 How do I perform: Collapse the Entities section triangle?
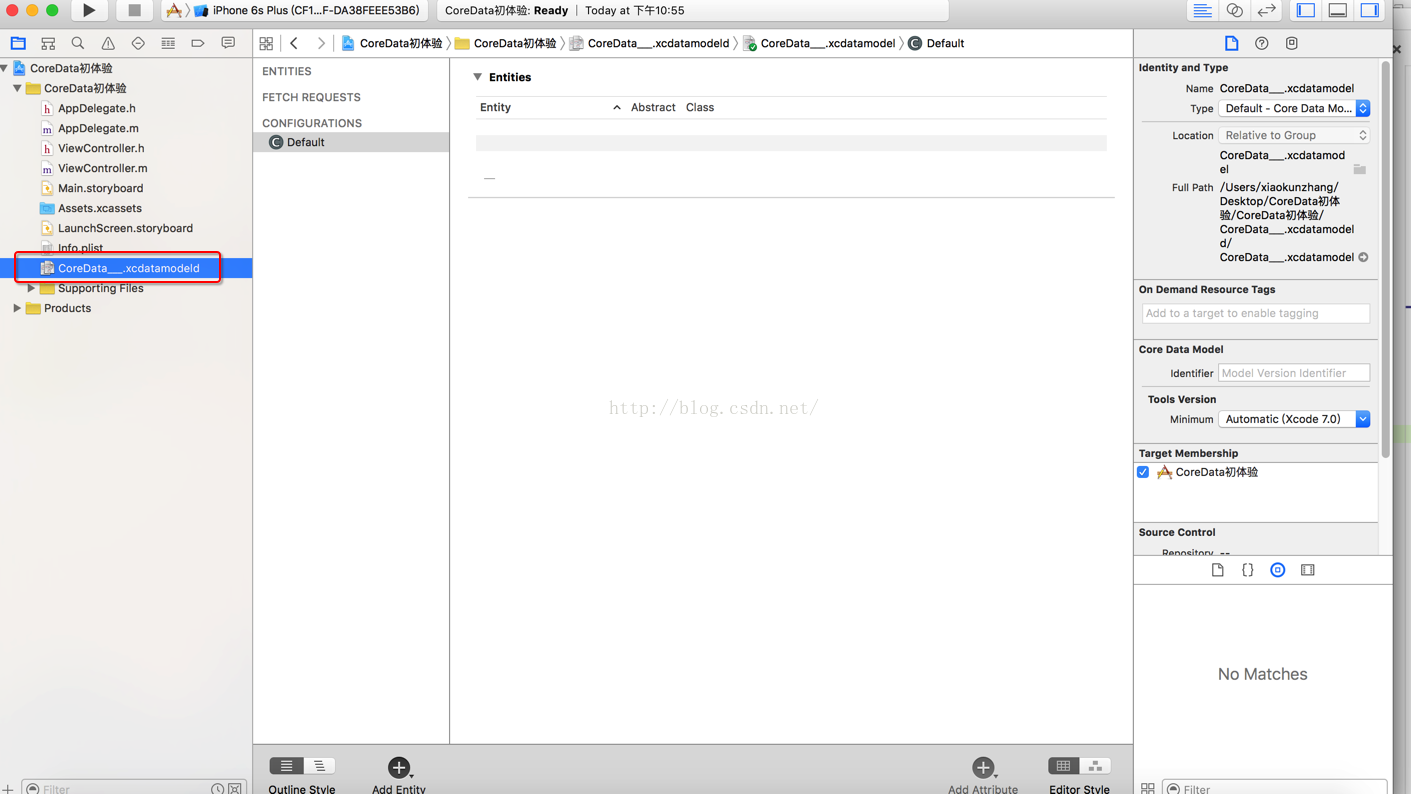click(x=478, y=77)
